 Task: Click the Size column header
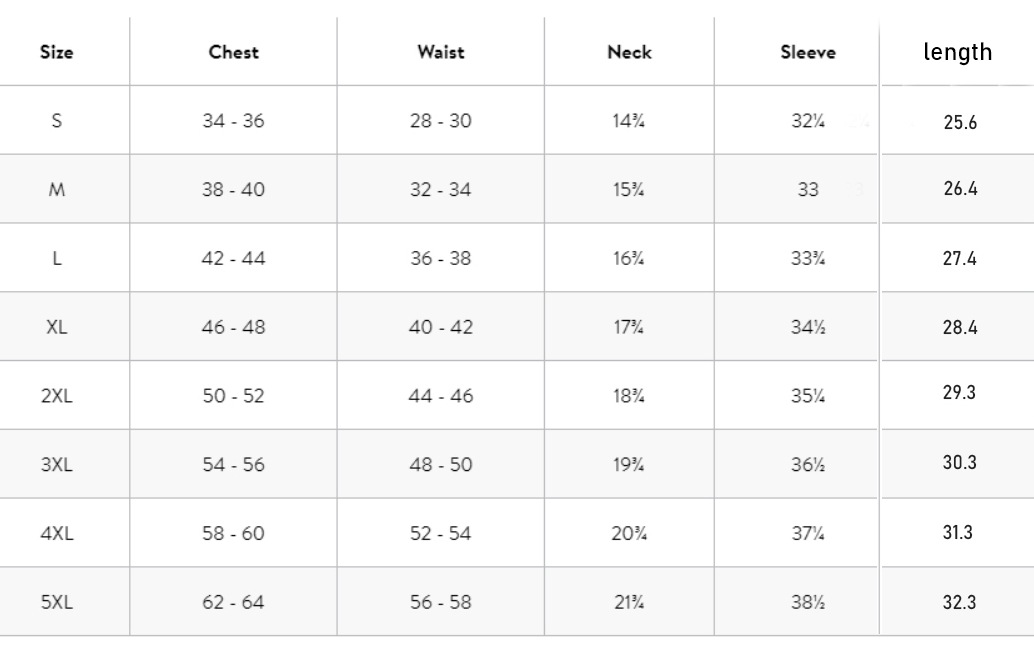pyautogui.click(x=57, y=52)
